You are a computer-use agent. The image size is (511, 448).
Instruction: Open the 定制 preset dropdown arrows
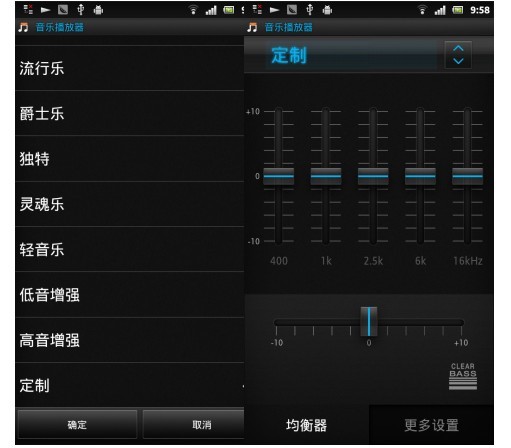(x=458, y=55)
